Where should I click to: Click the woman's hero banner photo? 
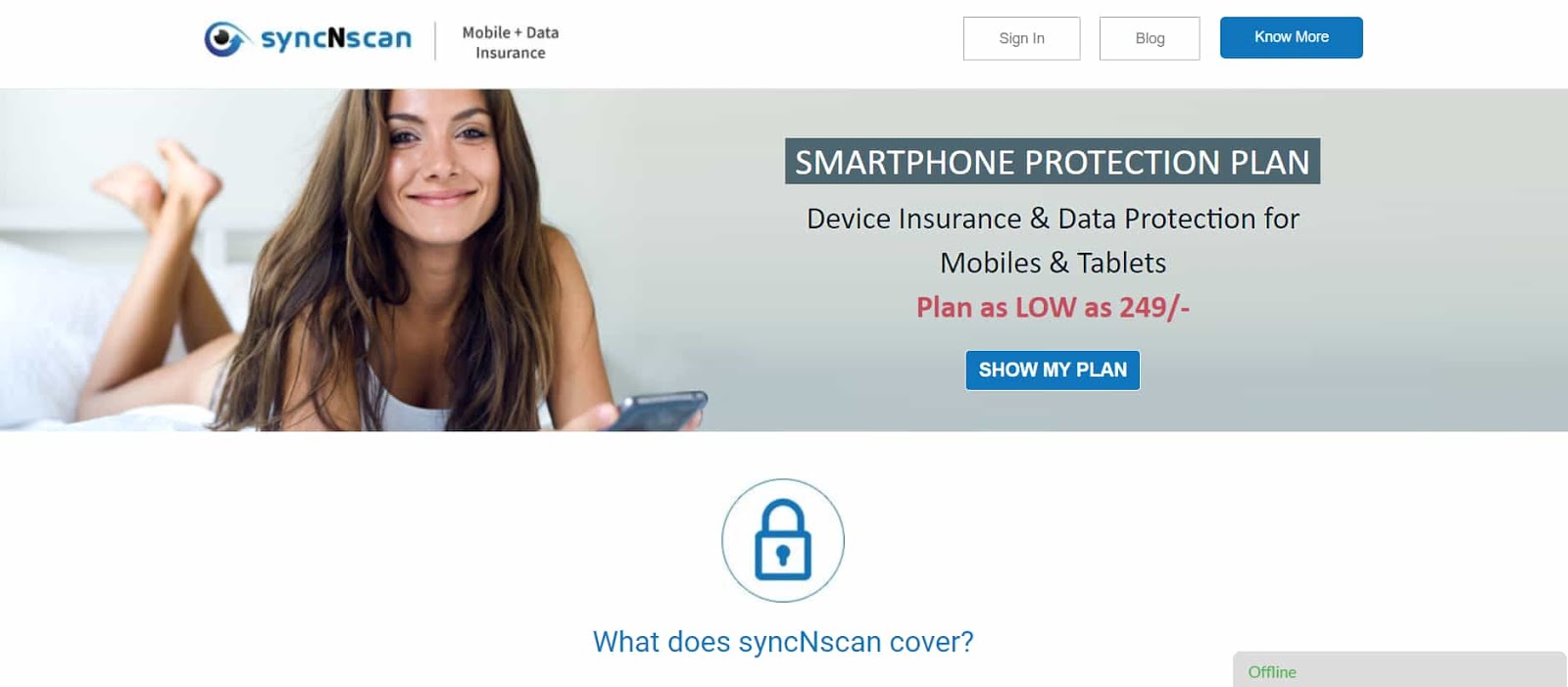(x=353, y=260)
